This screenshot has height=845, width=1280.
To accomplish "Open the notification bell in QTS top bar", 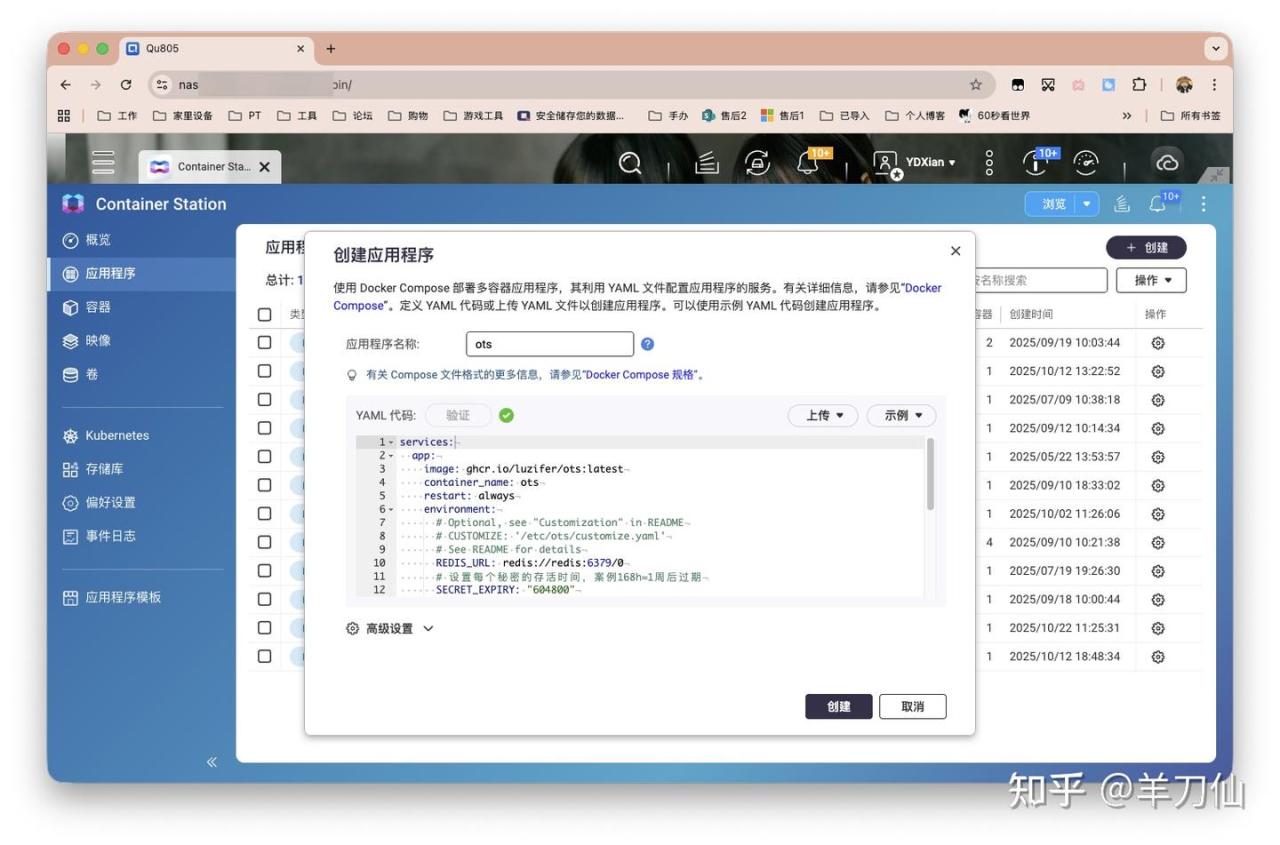I will (x=809, y=163).
